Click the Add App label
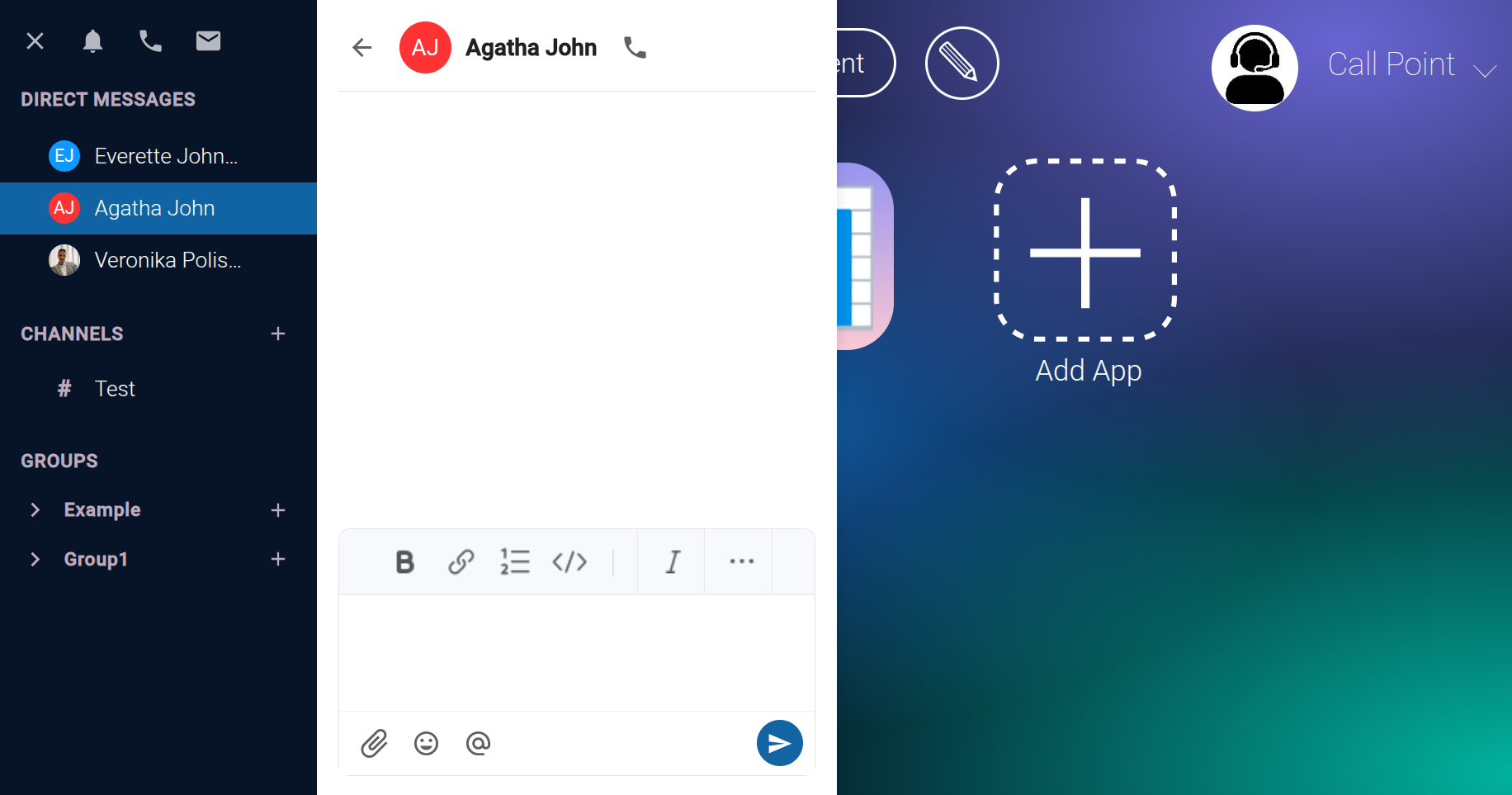This screenshot has height=795, width=1512. pyautogui.click(x=1089, y=371)
